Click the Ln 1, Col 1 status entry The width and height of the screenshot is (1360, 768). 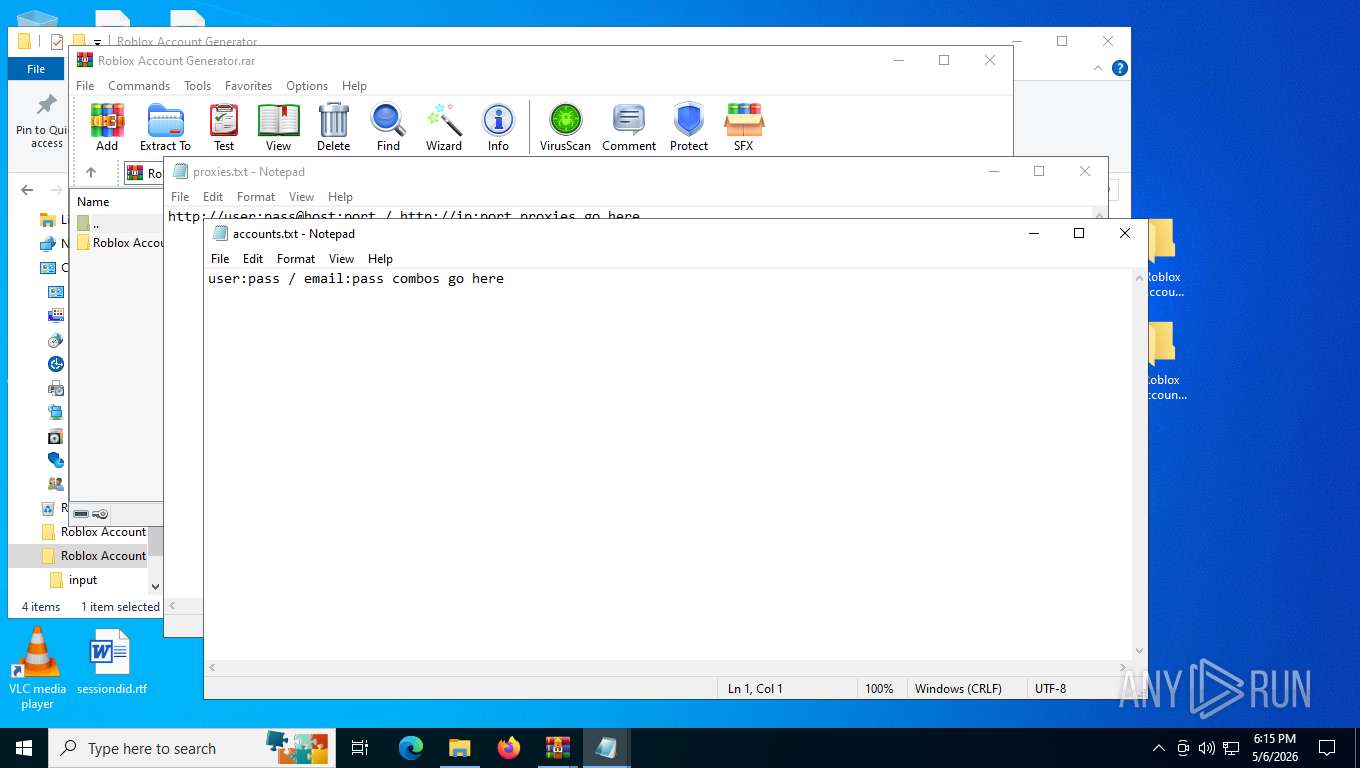[755, 689]
